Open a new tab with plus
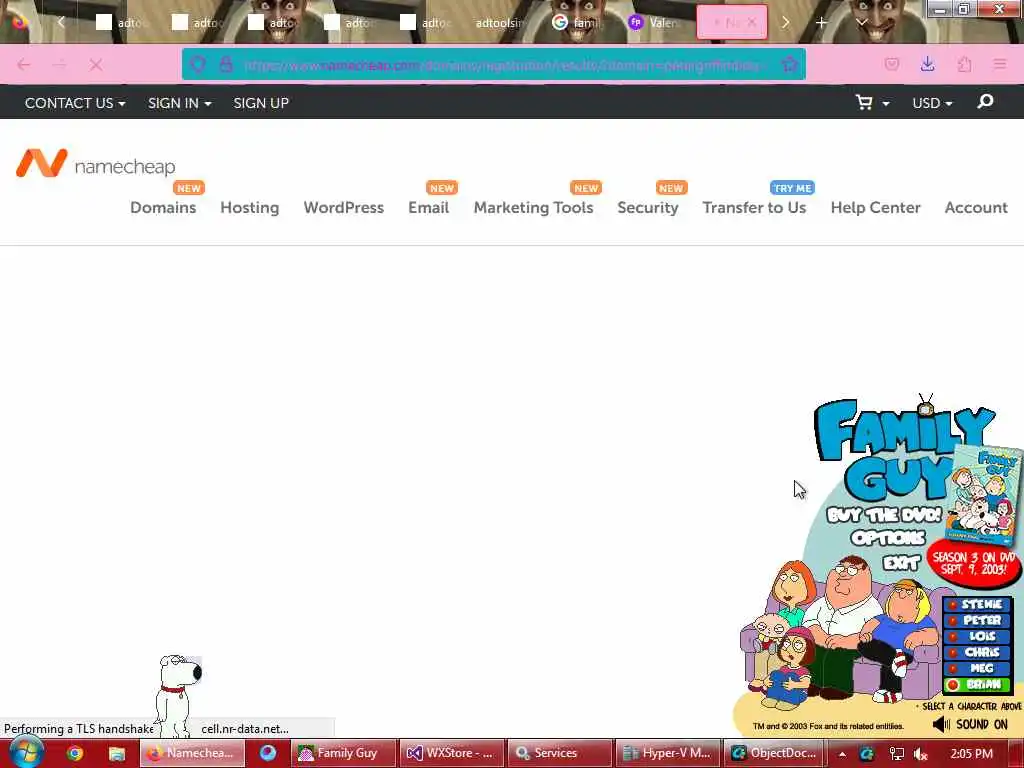Screen dimensions: 1024x768 pos(821,22)
